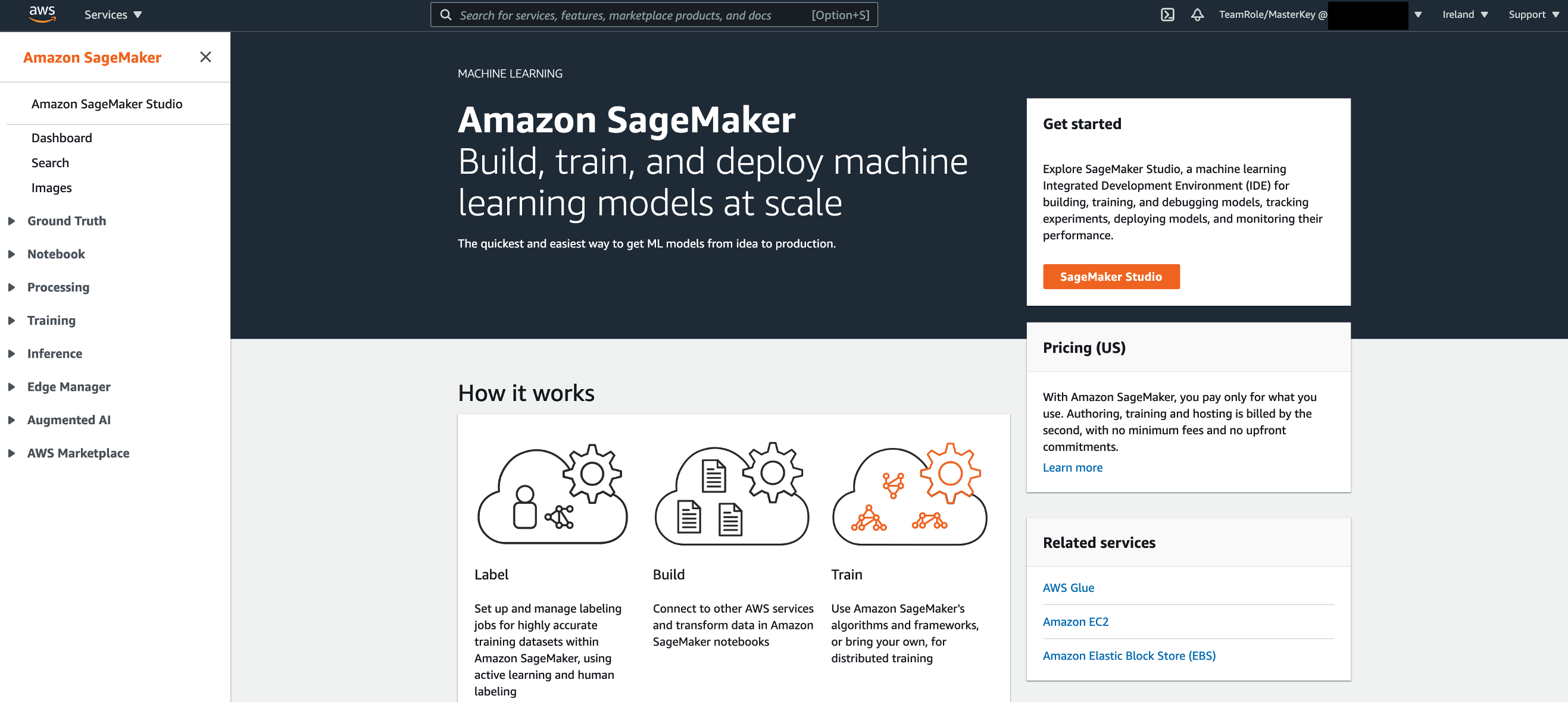Expand the Notebook section arrow
Image resolution: width=1568 pixels, height=702 pixels.
[x=11, y=254]
